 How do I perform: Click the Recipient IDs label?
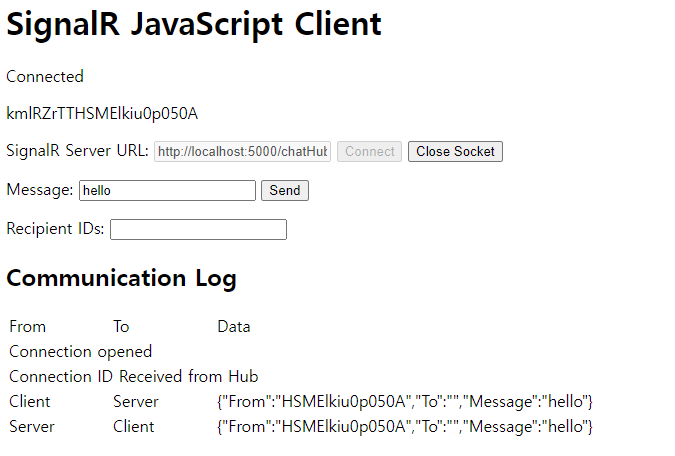pyautogui.click(x=55, y=229)
